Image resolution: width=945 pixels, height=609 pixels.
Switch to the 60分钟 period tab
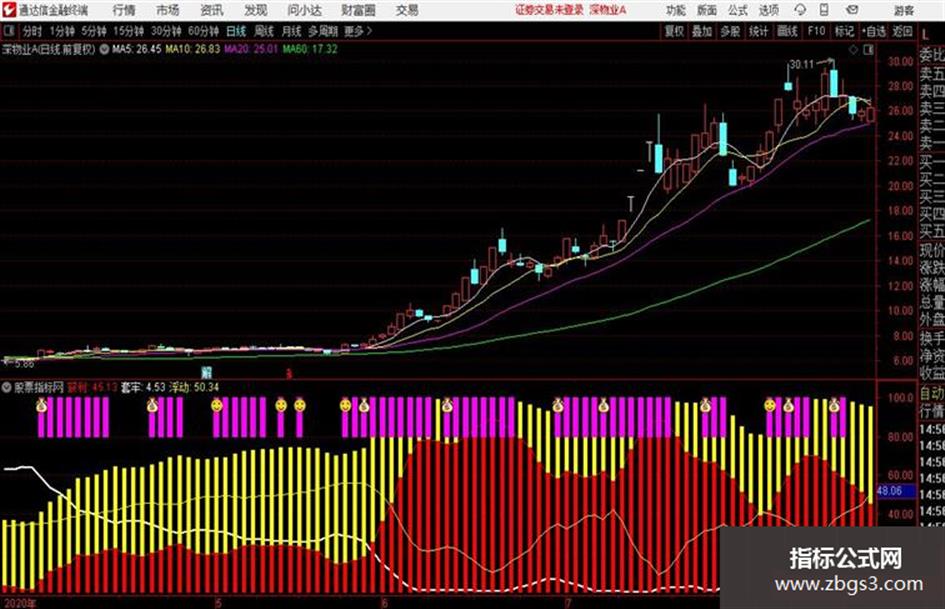tap(204, 31)
